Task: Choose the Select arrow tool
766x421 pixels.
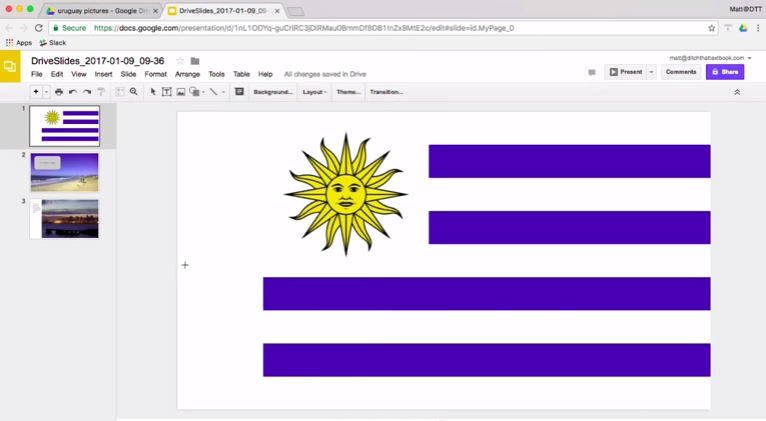Action: 153,92
